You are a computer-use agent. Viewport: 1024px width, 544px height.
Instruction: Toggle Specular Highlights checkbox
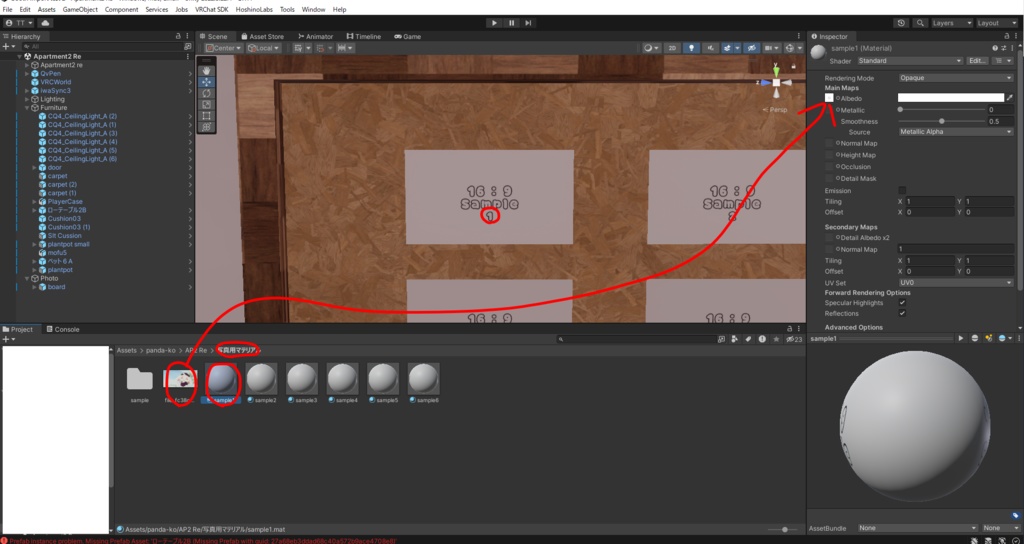(902, 303)
